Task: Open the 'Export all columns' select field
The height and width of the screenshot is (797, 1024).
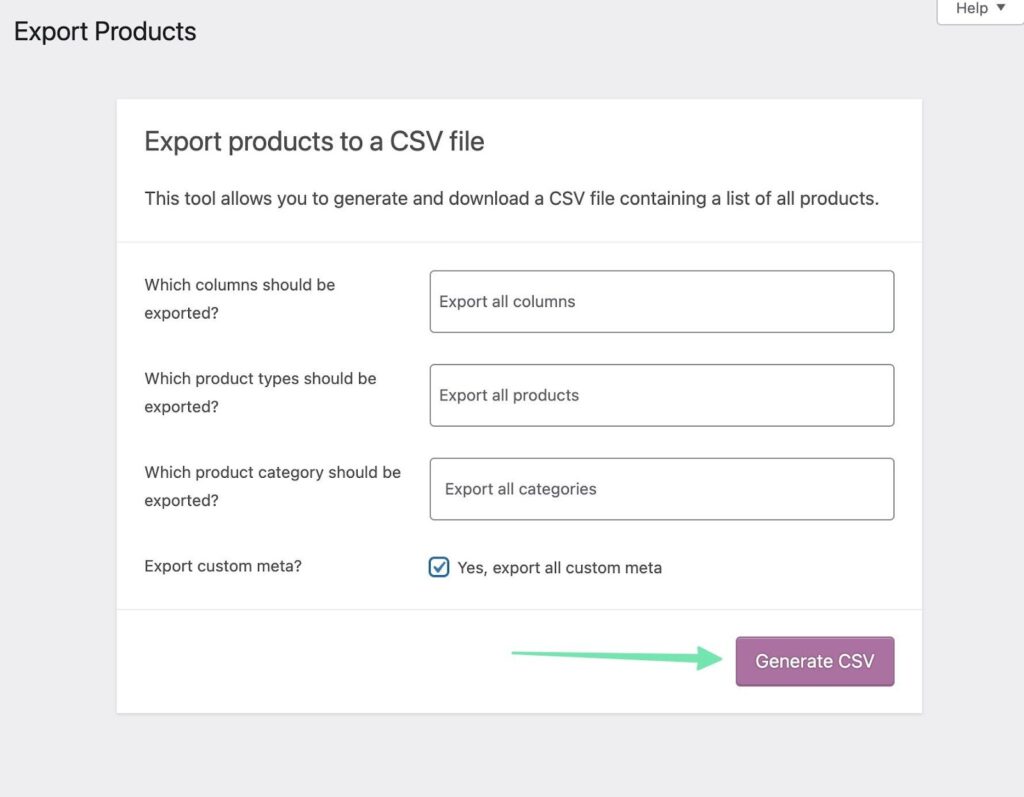Action: pyautogui.click(x=661, y=301)
